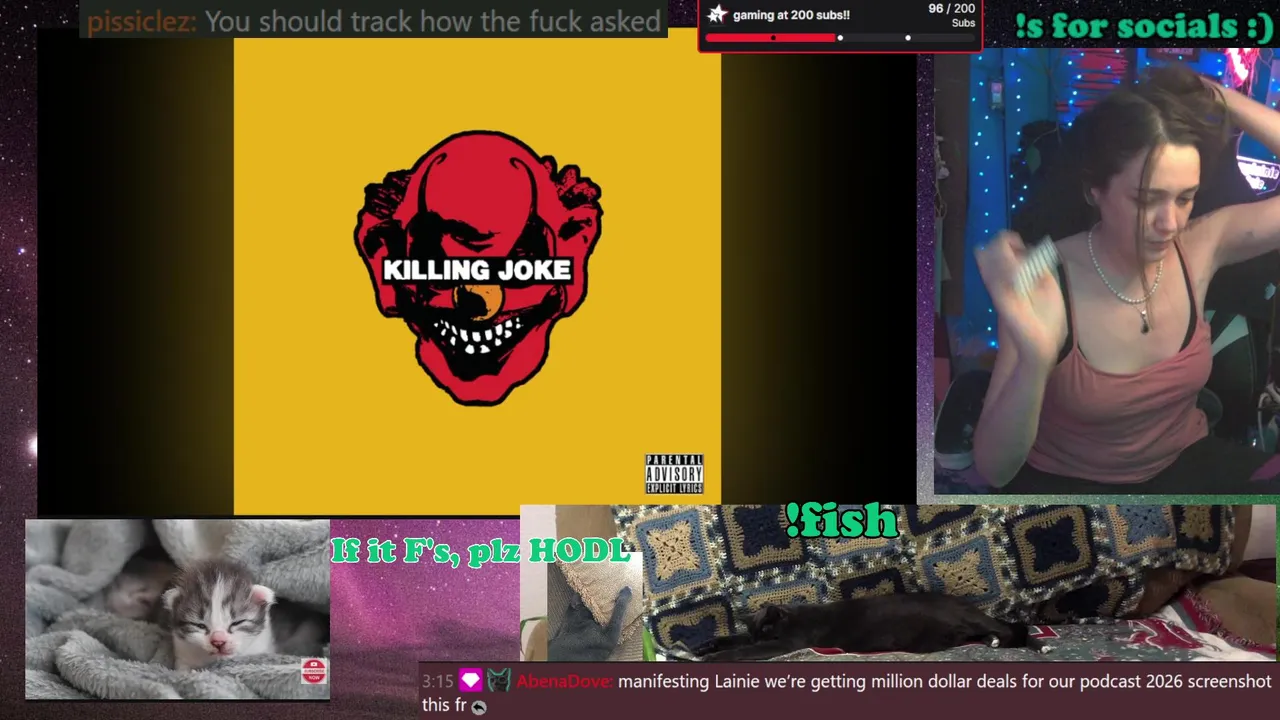Click the "!s for socials :)" text

coord(1144,26)
